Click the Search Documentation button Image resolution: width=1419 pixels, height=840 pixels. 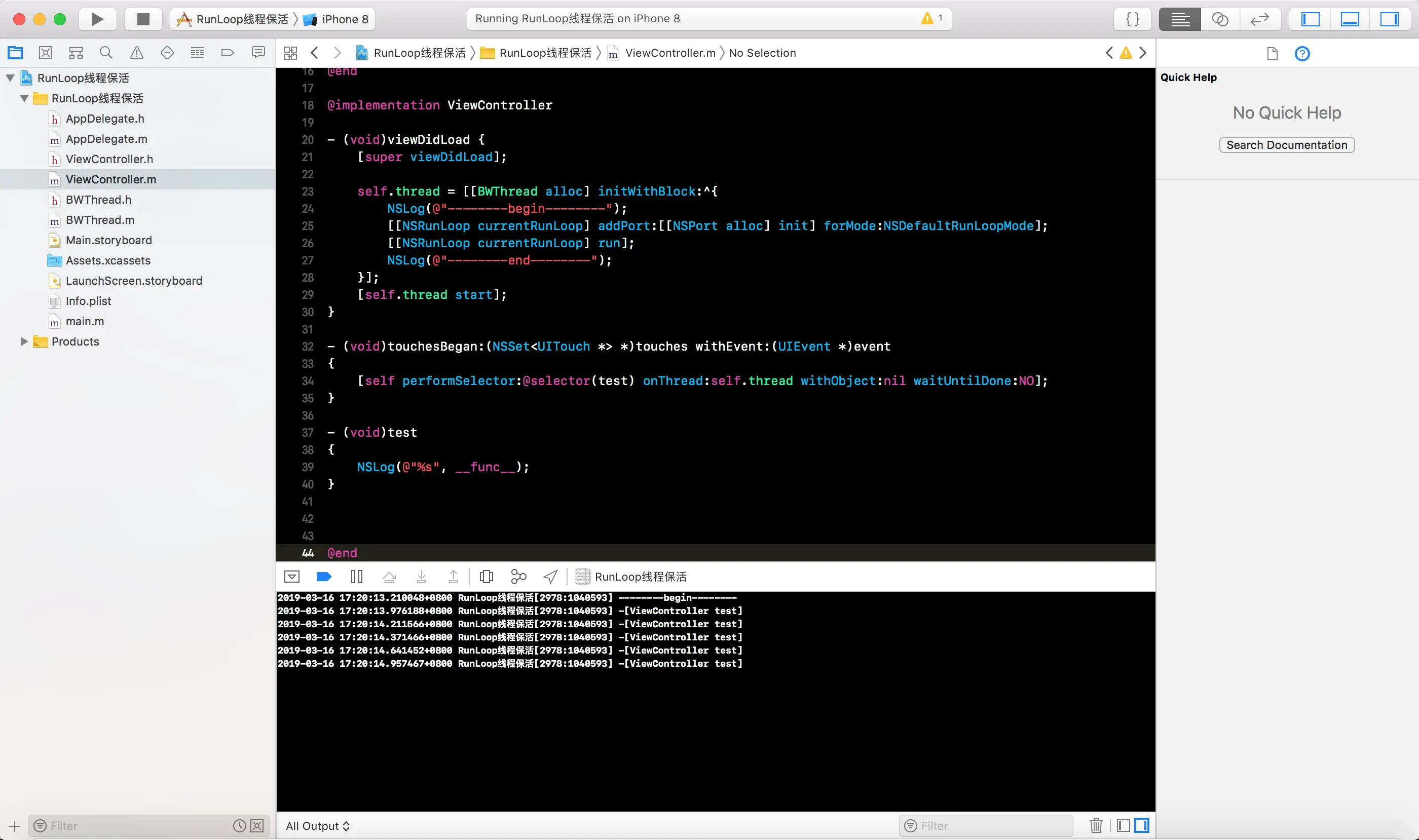1287,145
